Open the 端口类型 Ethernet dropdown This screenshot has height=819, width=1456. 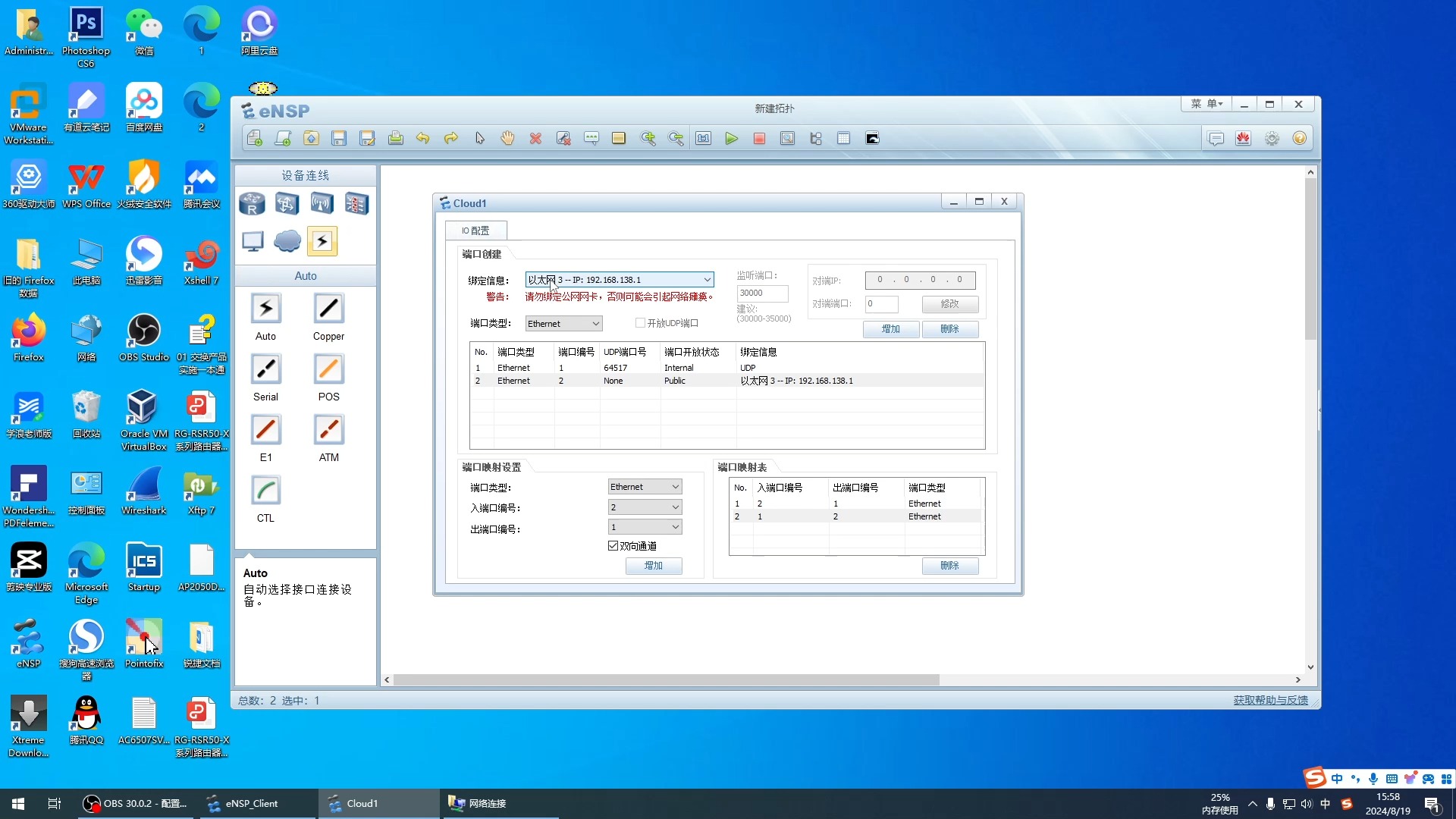click(x=563, y=322)
